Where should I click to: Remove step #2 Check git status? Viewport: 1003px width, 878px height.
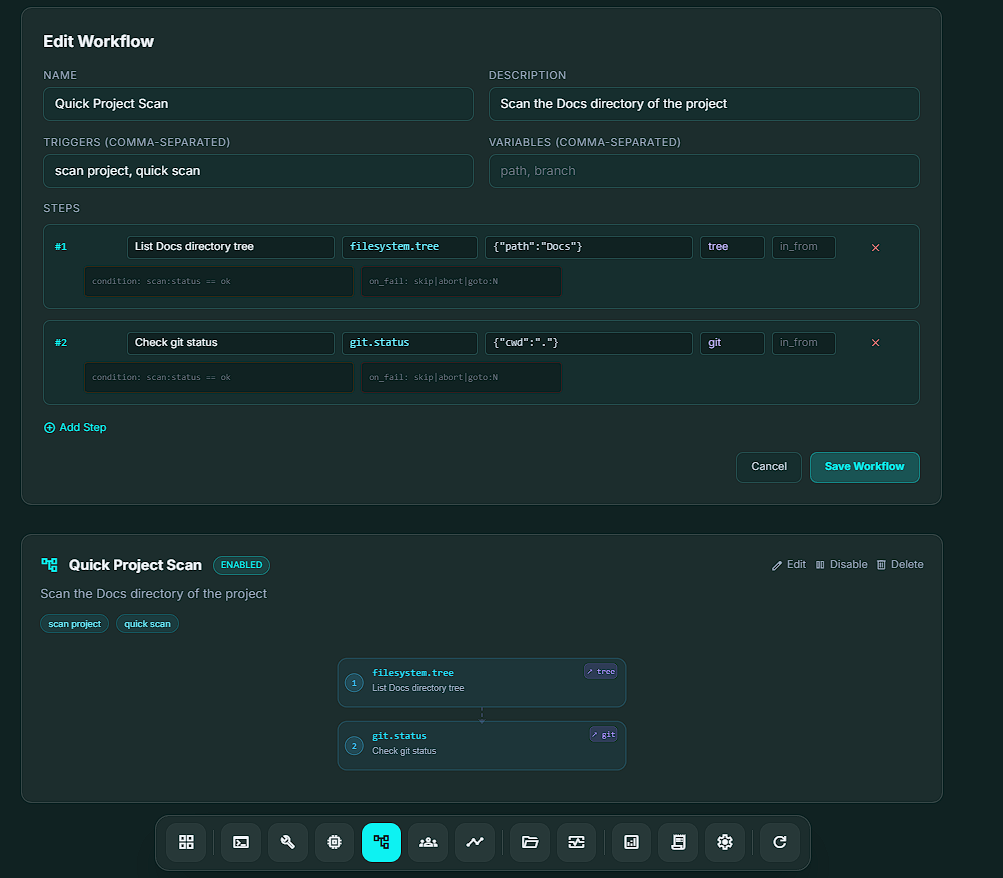coord(876,343)
